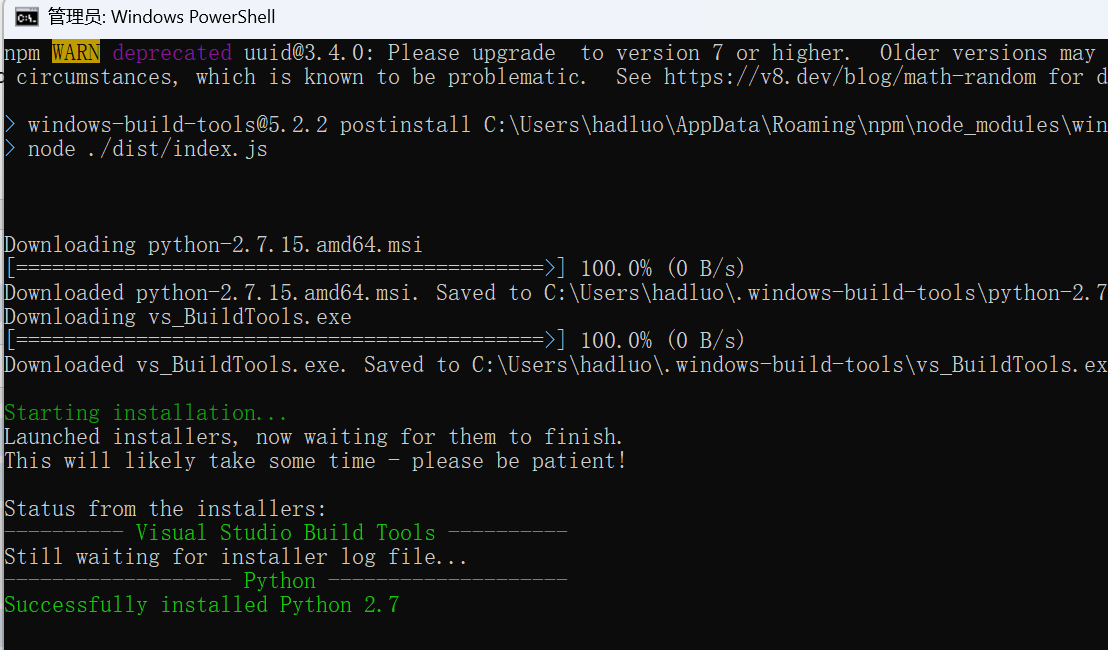Click the Successfully installed Python 2.7 message

tap(201, 605)
